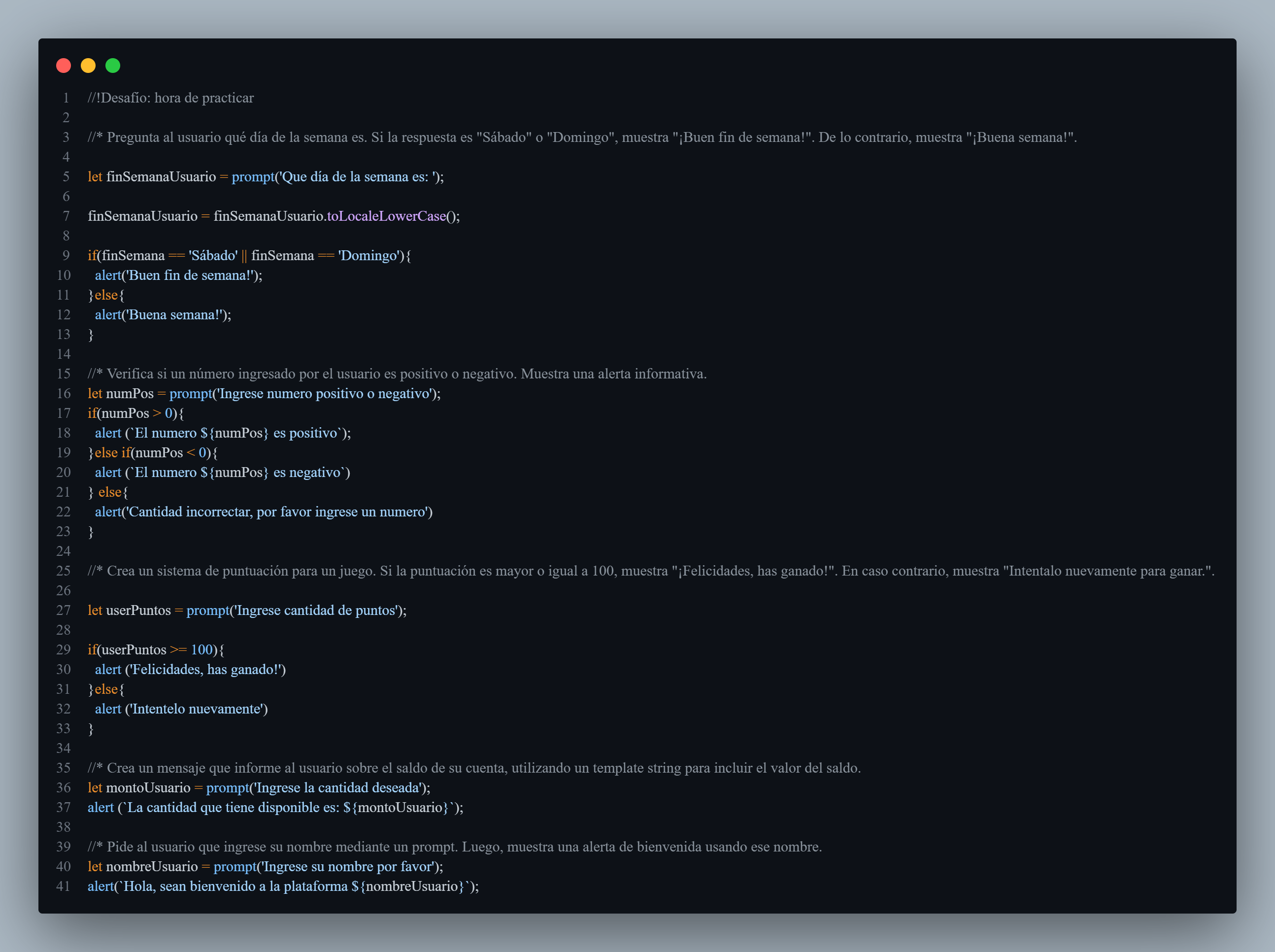Click the '}else{' on line 31
This screenshot has width=1275, height=952.
pyautogui.click(x=106, y=689)
